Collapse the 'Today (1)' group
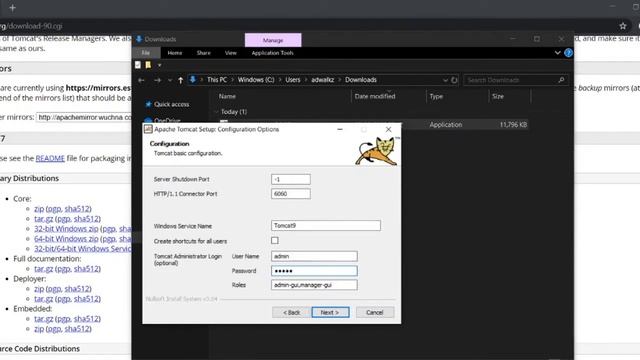Image resolution: width=640 pixels, height=360 pixels. click(216, 111)
